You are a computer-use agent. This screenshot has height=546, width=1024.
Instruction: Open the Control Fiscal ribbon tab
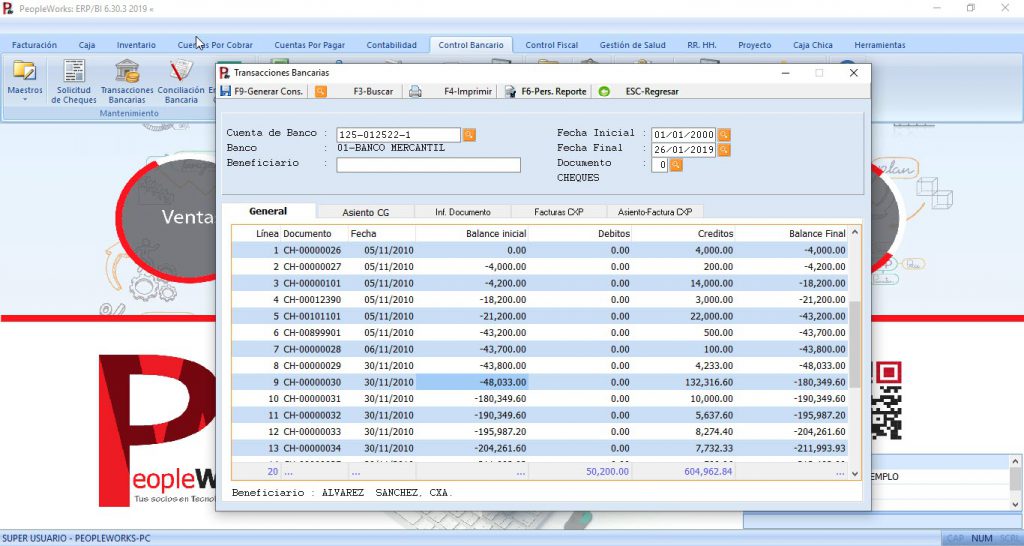tap(551, 45)
